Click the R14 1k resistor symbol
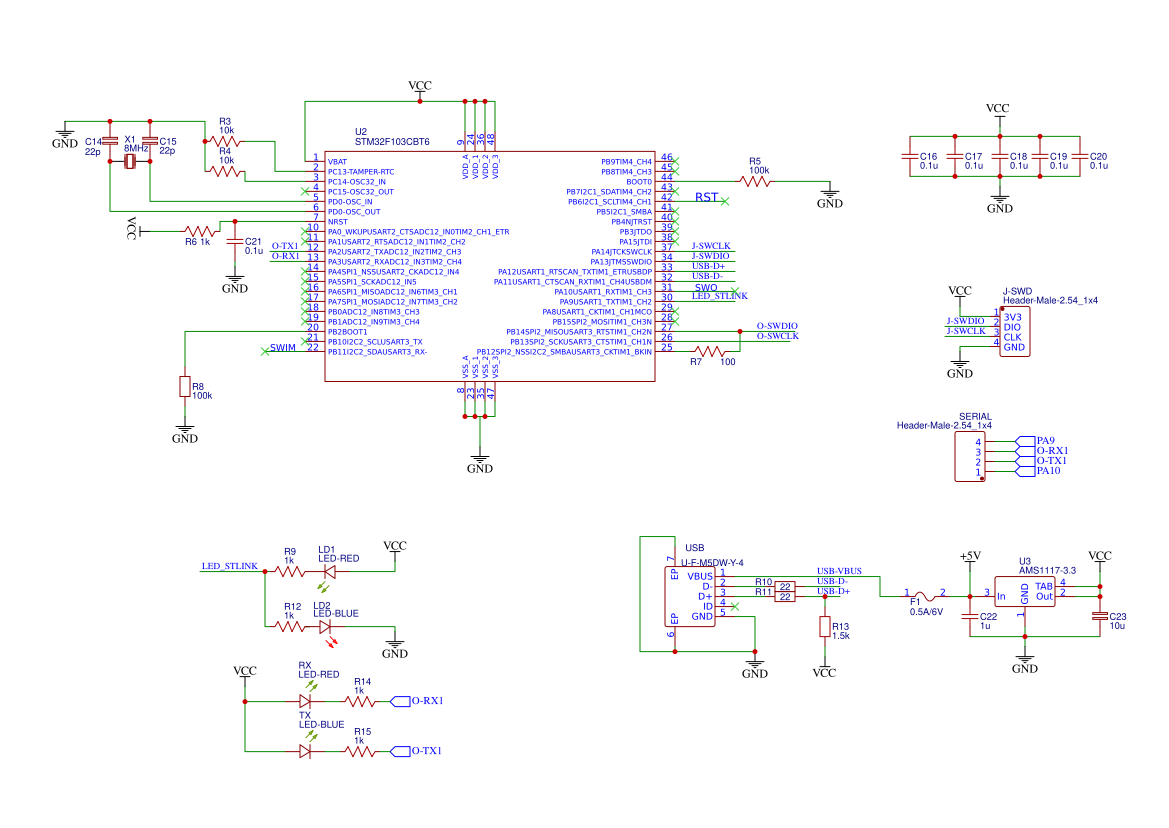1169x828 pixels. point(360,701)
